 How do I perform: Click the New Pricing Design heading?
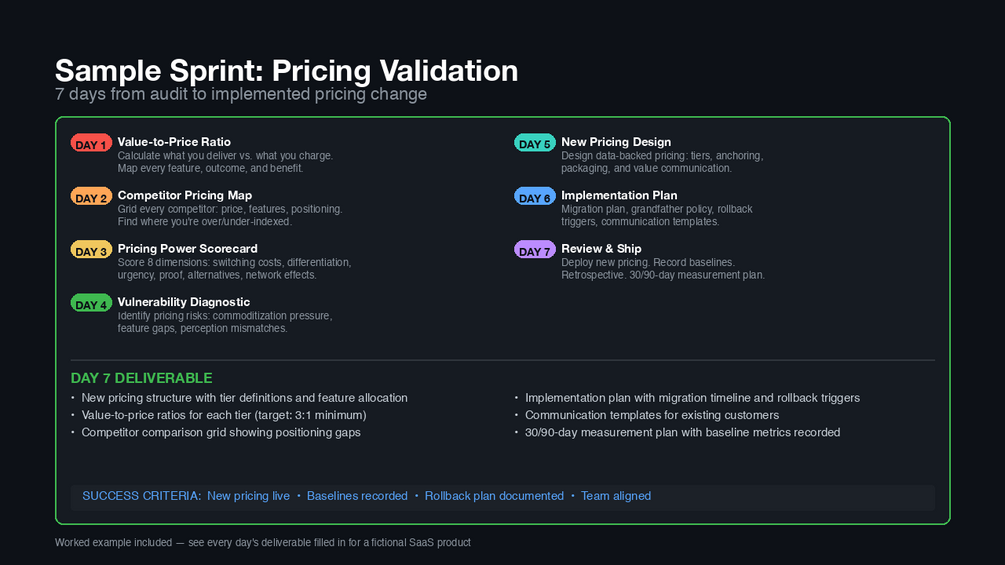pos(616,142)
